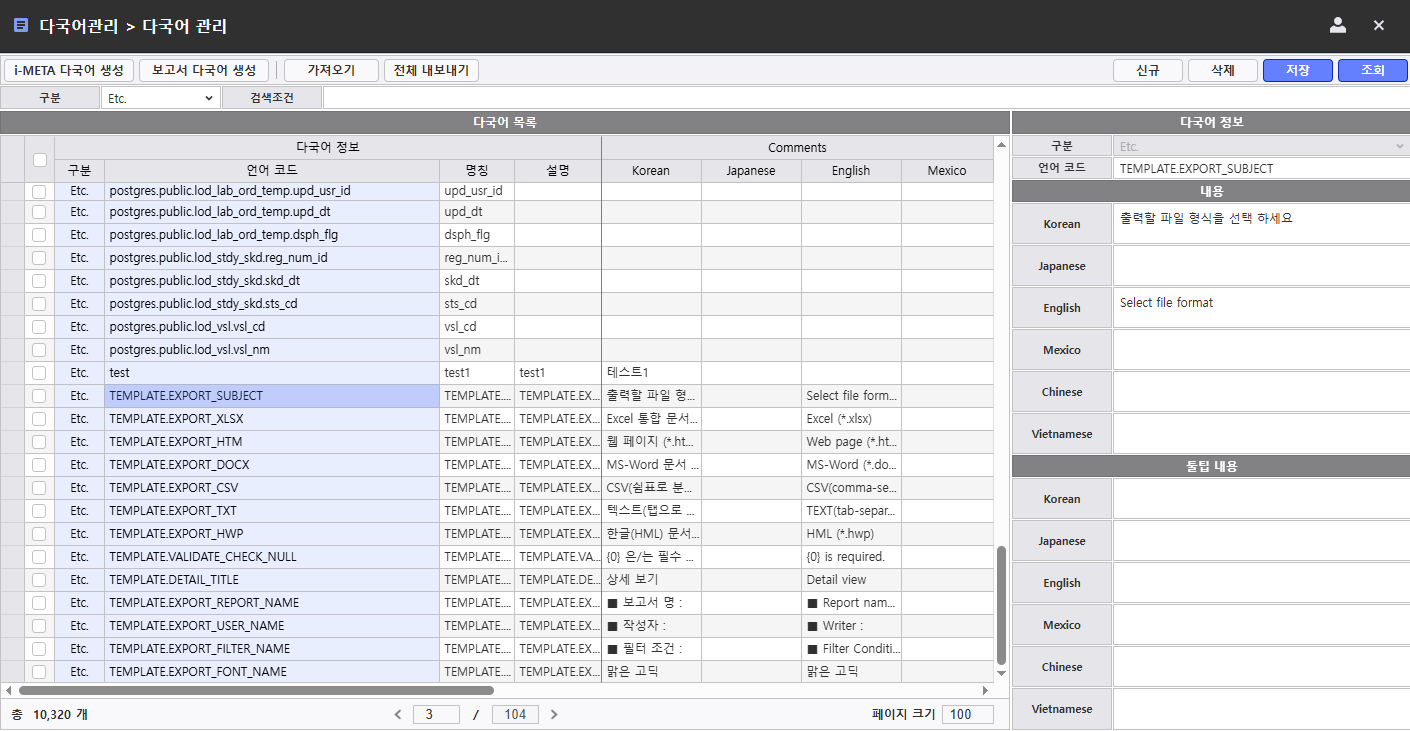The height and width of the screenshot is (731, 1410).
Task: Click the horizontal scroll-right arrow
Action: click(x=985, y=690)
